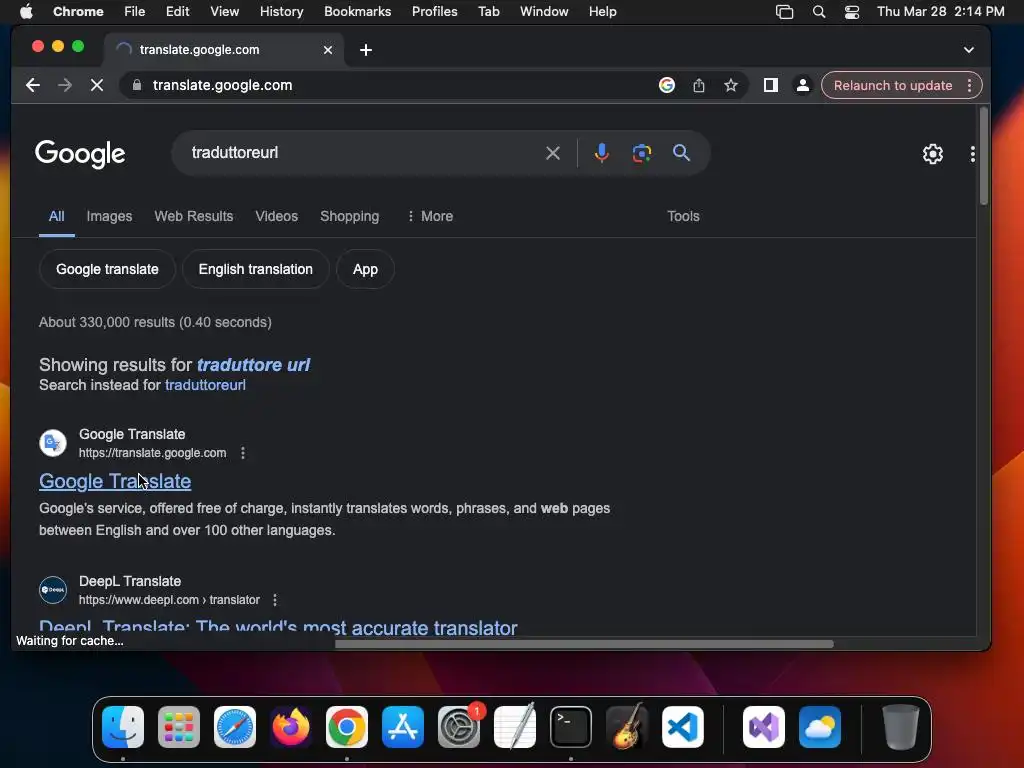Open options dots beside translate.google.com result
Image resolution: width=1024 pixels, height=768 pixels.
point(243,453)
